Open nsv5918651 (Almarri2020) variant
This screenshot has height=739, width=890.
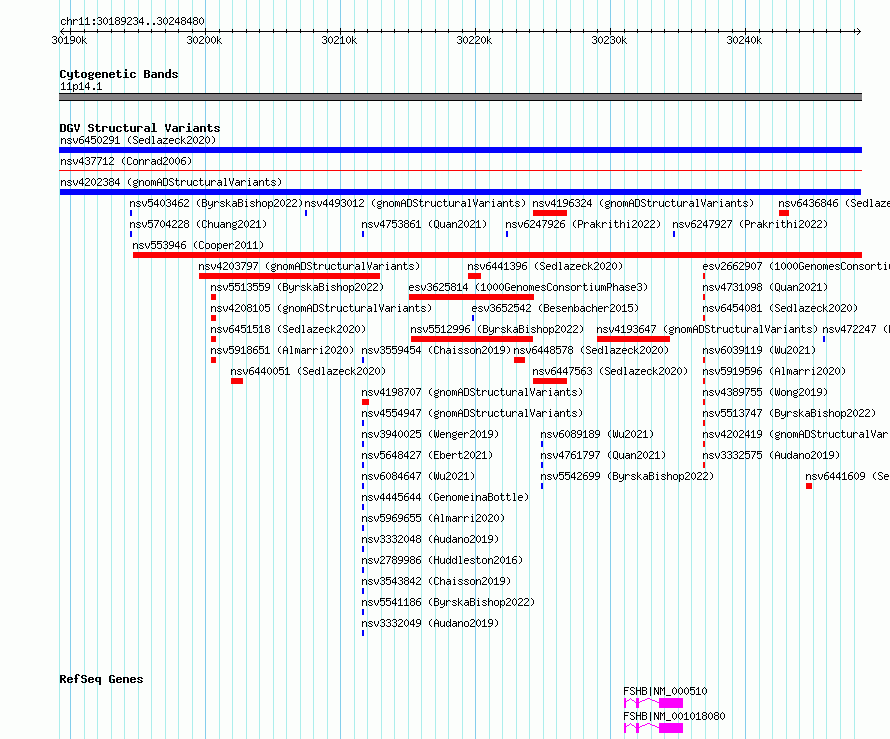point(282,350)
